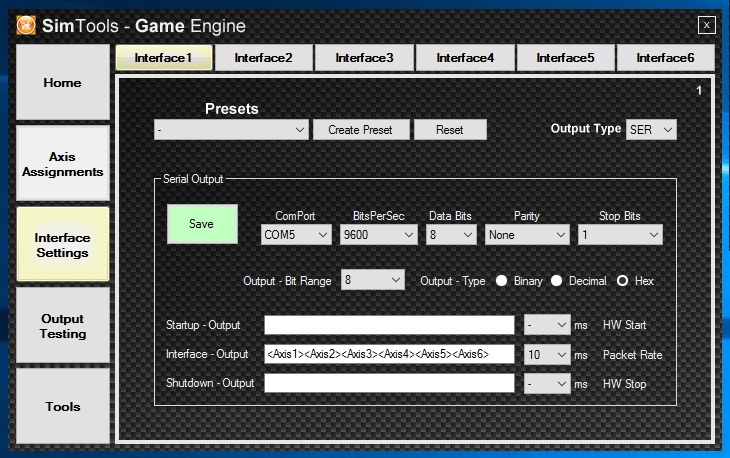Click the 'Presets' heading

(231, 108)
